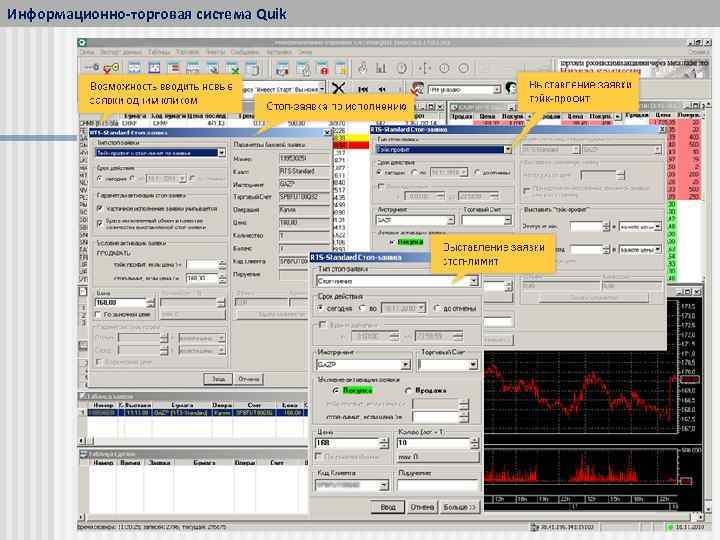The width and height of the screenshot is (720, 540).
Task: Open the Стоп-лимит order type dropdown
Action: pos(473,281)
